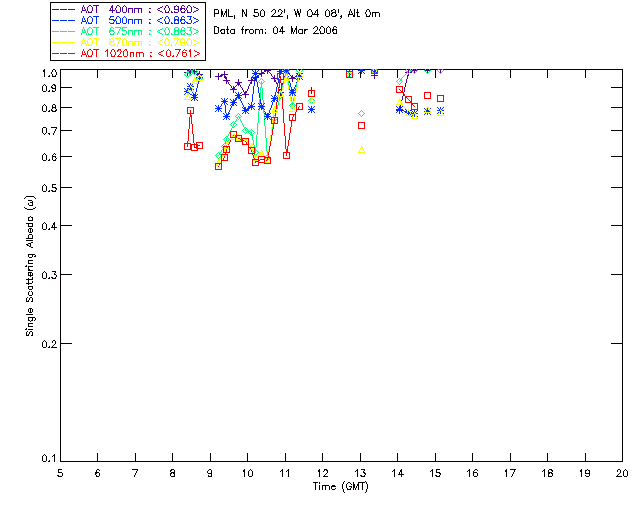Click the y-axis tick label 0.2
The height and width of the screenshot is (512, 640).
point(47,344)
